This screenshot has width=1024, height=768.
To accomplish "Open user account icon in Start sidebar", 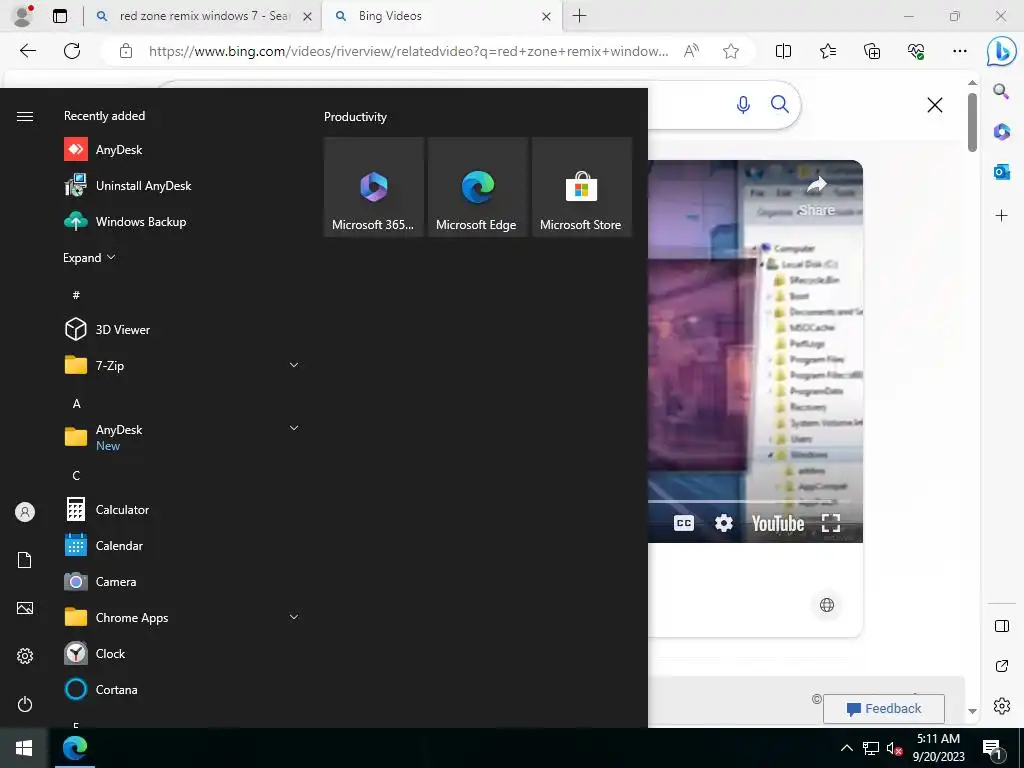I will [x=25, y=512].
